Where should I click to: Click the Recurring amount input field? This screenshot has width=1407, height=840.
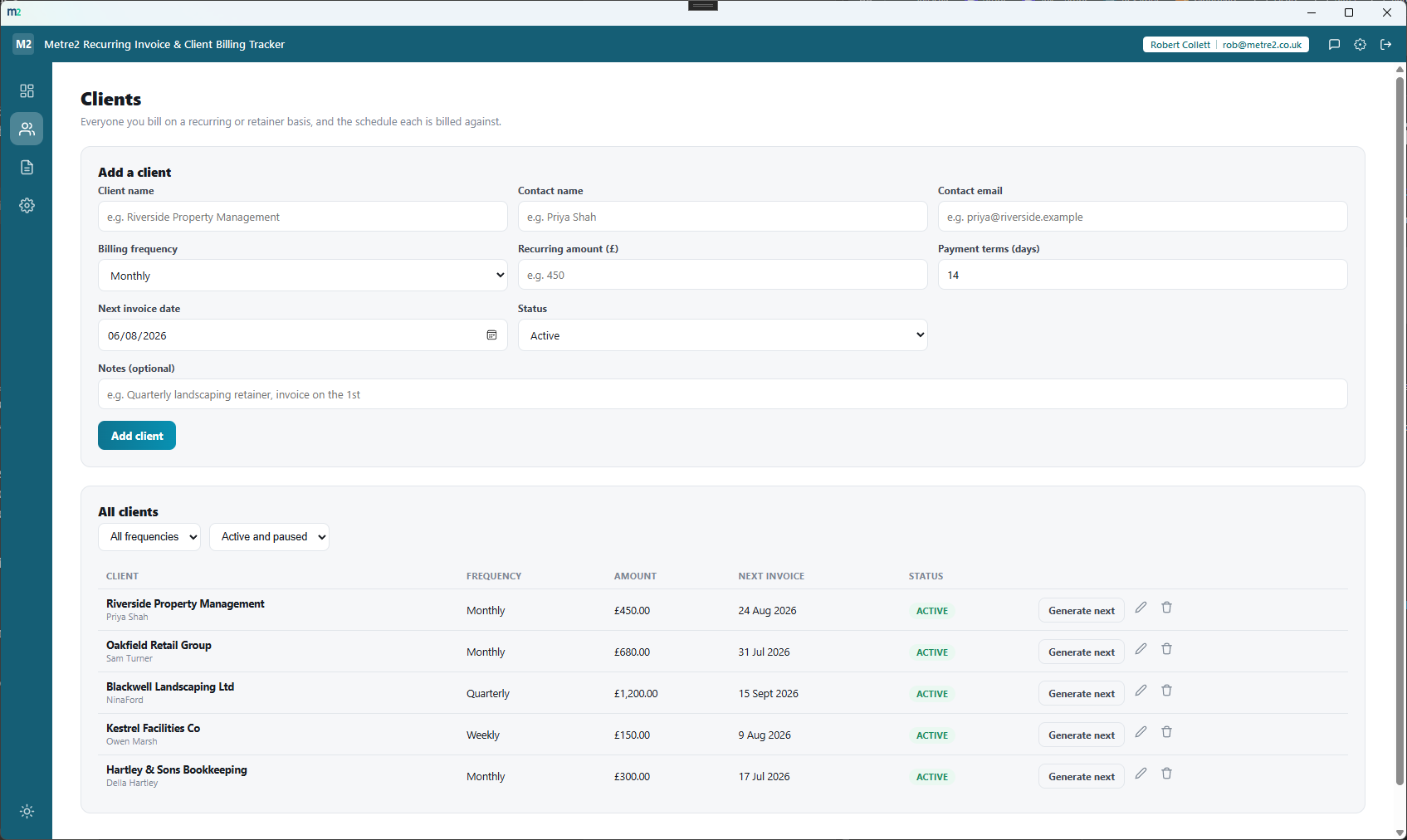coord(722,275)
